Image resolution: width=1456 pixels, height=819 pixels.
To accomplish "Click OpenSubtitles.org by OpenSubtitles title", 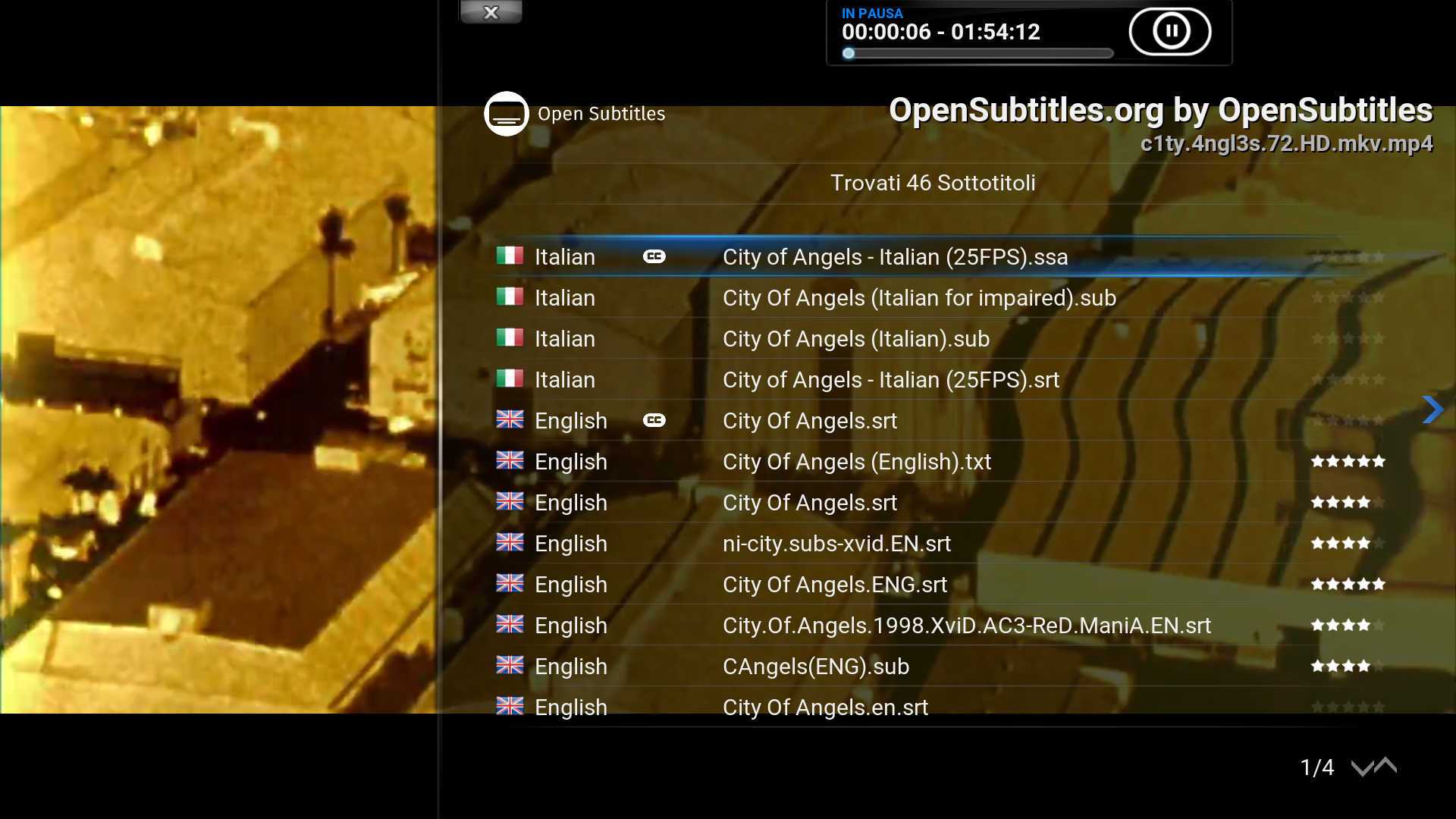I will (1161, 111).
